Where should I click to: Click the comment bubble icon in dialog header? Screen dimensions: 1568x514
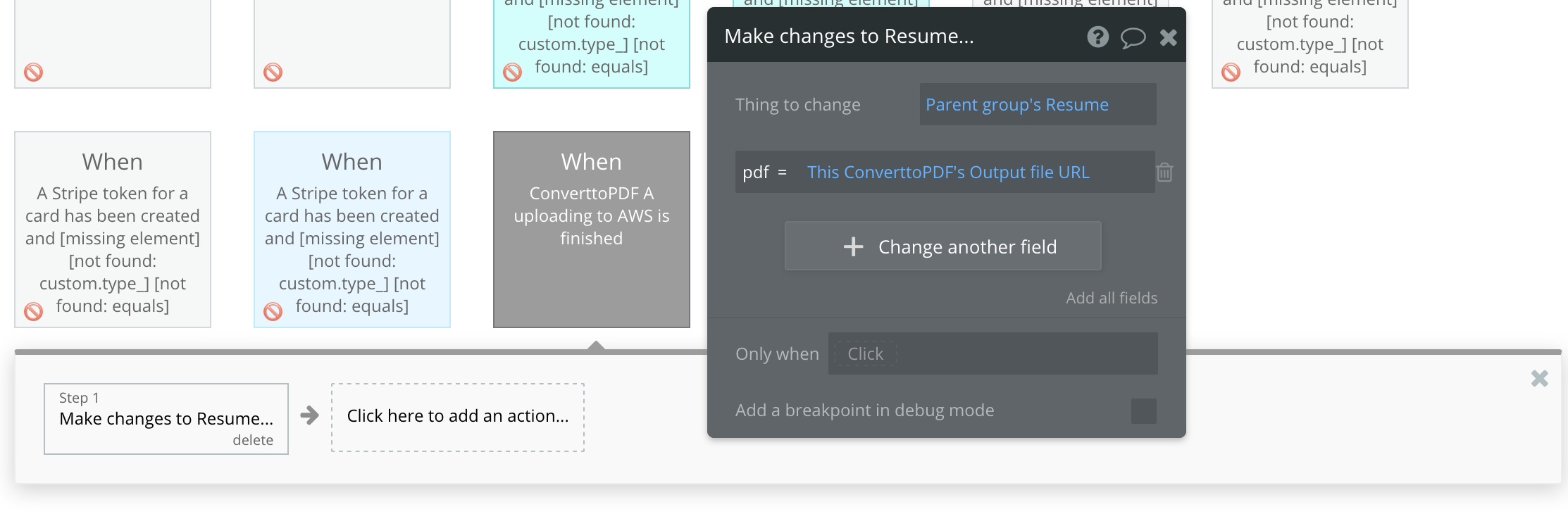click(x=1133, y=37)
